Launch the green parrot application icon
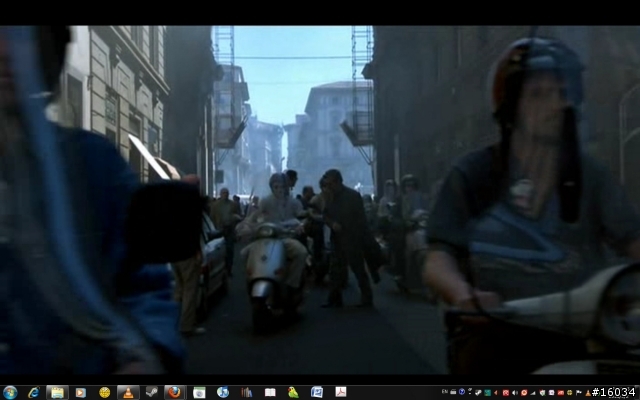This screenshot has height=400, width=640. pos(293,393)
